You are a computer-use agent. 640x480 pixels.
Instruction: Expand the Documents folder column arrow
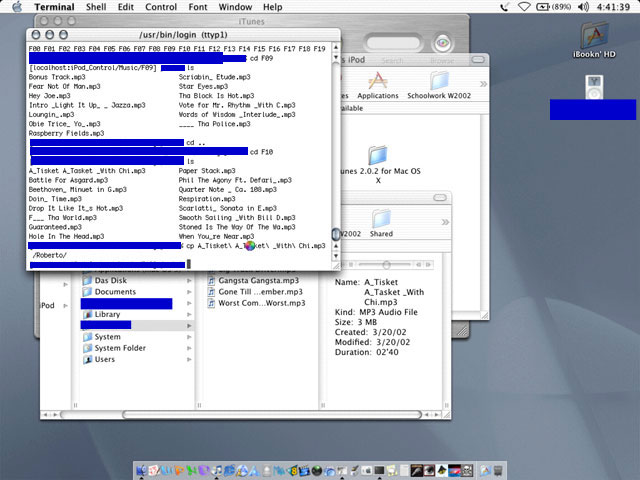189,292
